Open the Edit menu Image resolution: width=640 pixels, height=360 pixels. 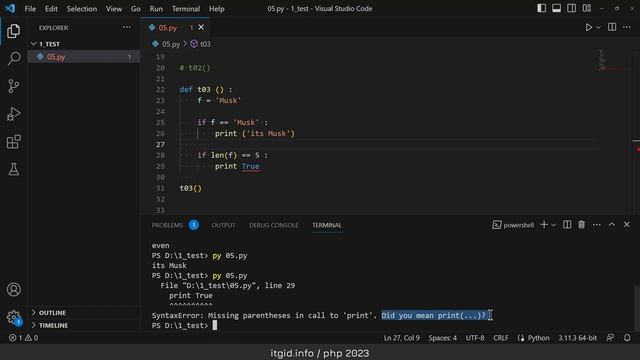click(x=51, y=9)
